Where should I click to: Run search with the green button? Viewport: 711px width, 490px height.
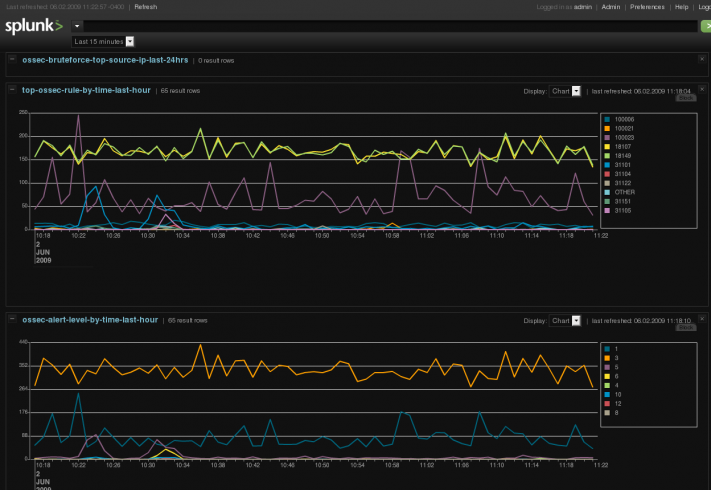tap(706, 26)
